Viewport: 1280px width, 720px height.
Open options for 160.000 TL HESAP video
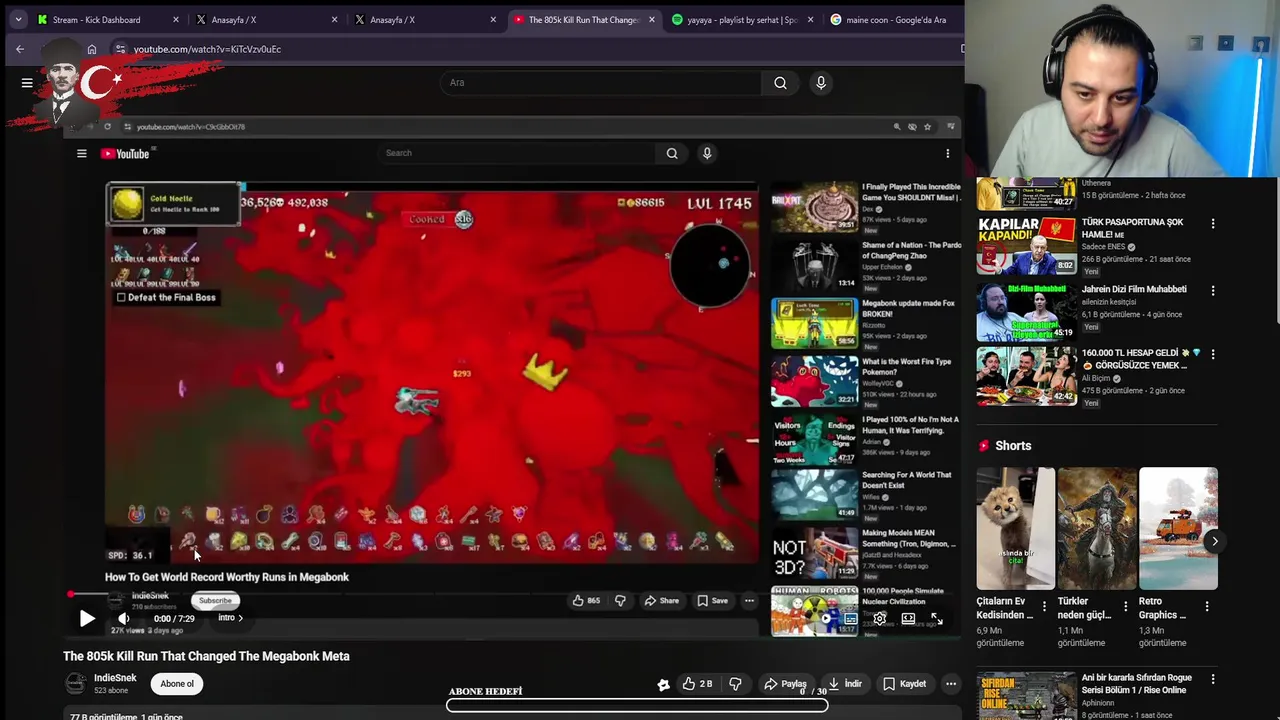pos(1213,354)
